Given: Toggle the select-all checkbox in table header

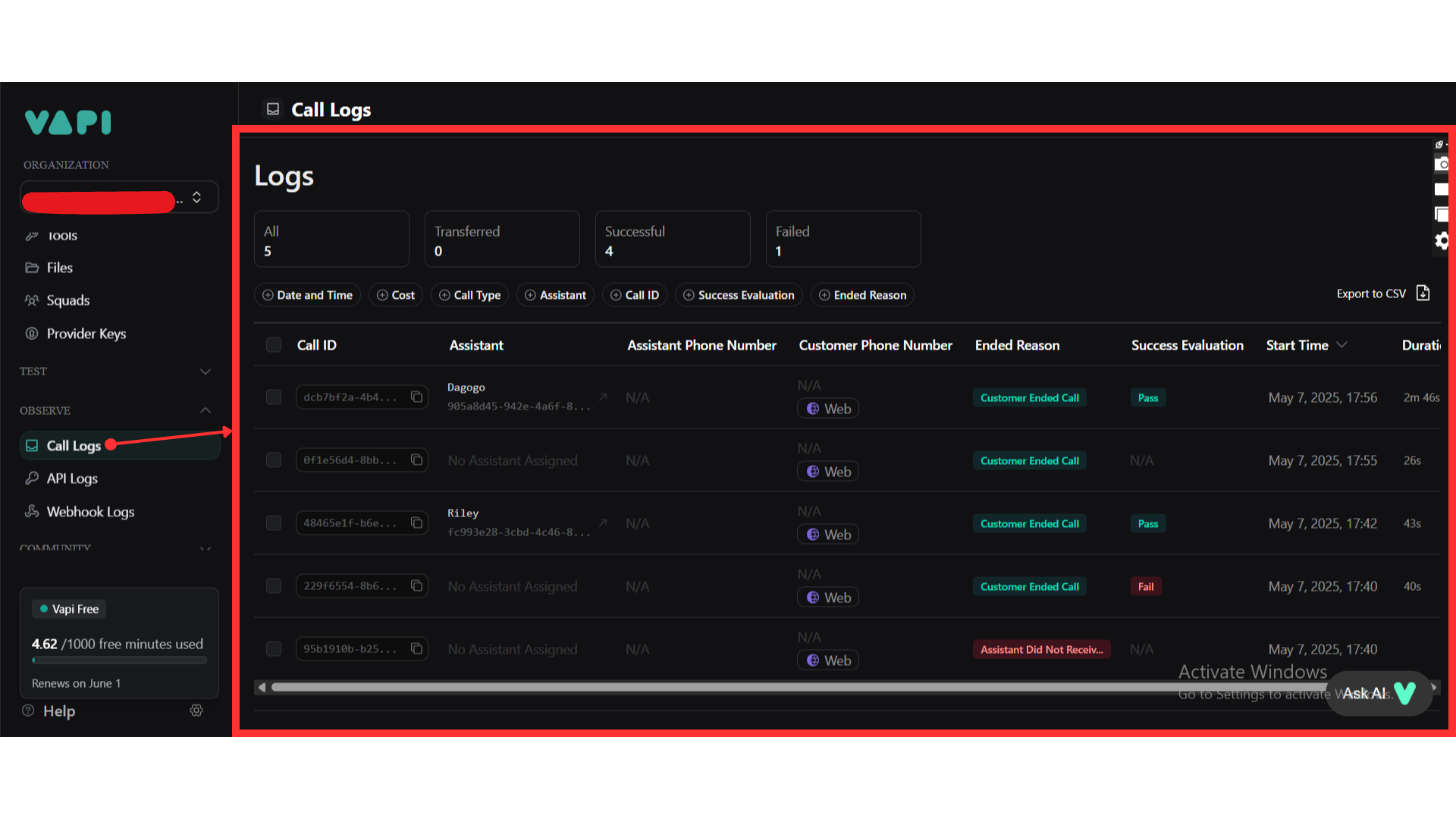Looking at the screenshot, I should (x=274, y=345).
